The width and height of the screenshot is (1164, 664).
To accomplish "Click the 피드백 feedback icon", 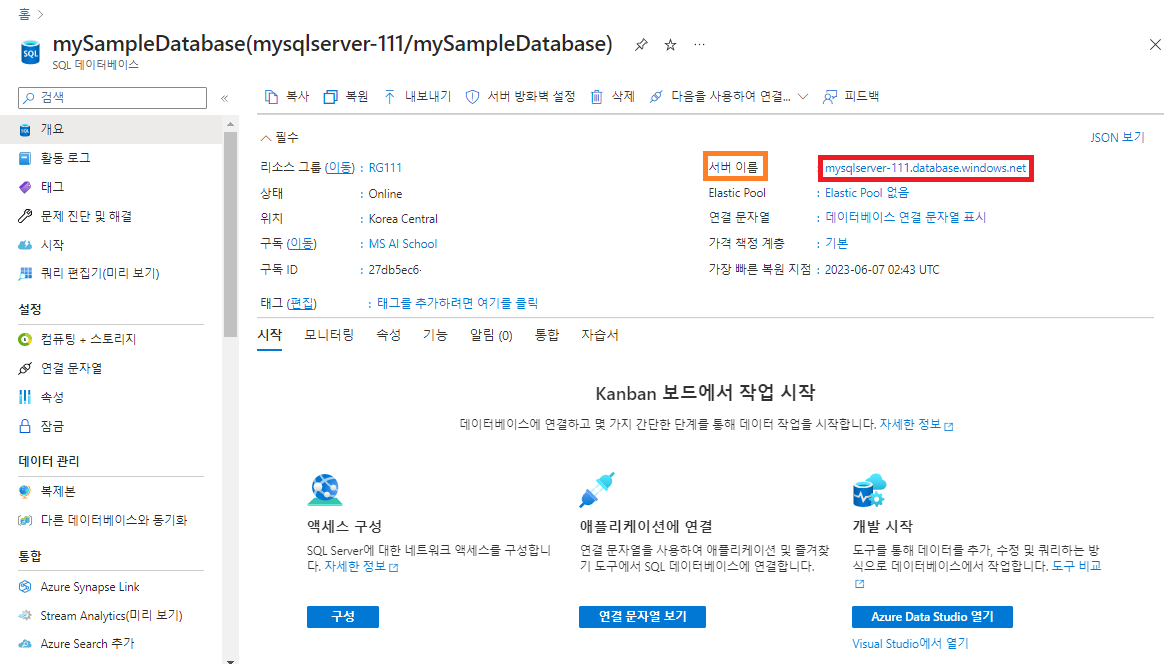I will coord(830,97).
